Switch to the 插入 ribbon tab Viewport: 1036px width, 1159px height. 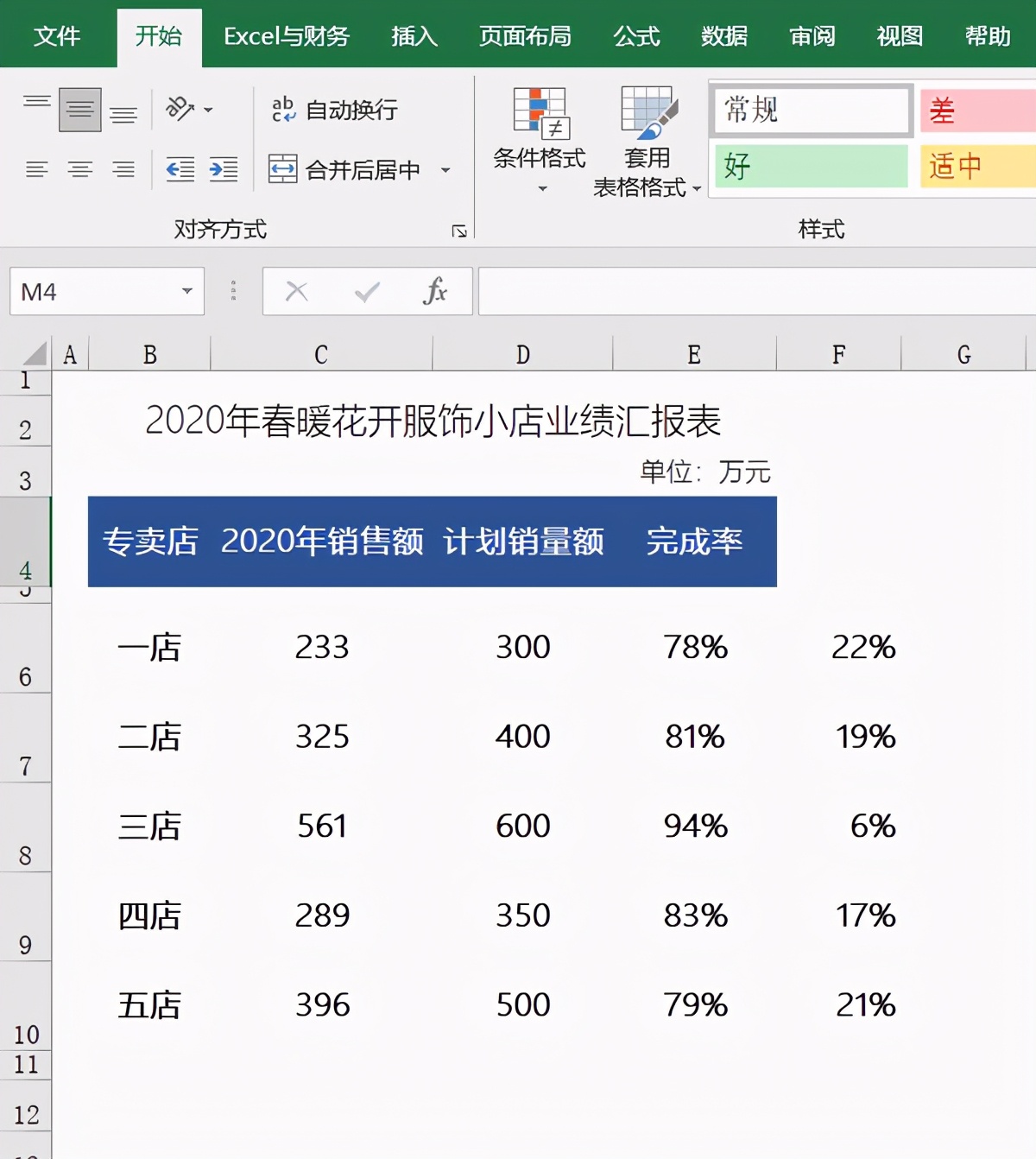[414, 36]
